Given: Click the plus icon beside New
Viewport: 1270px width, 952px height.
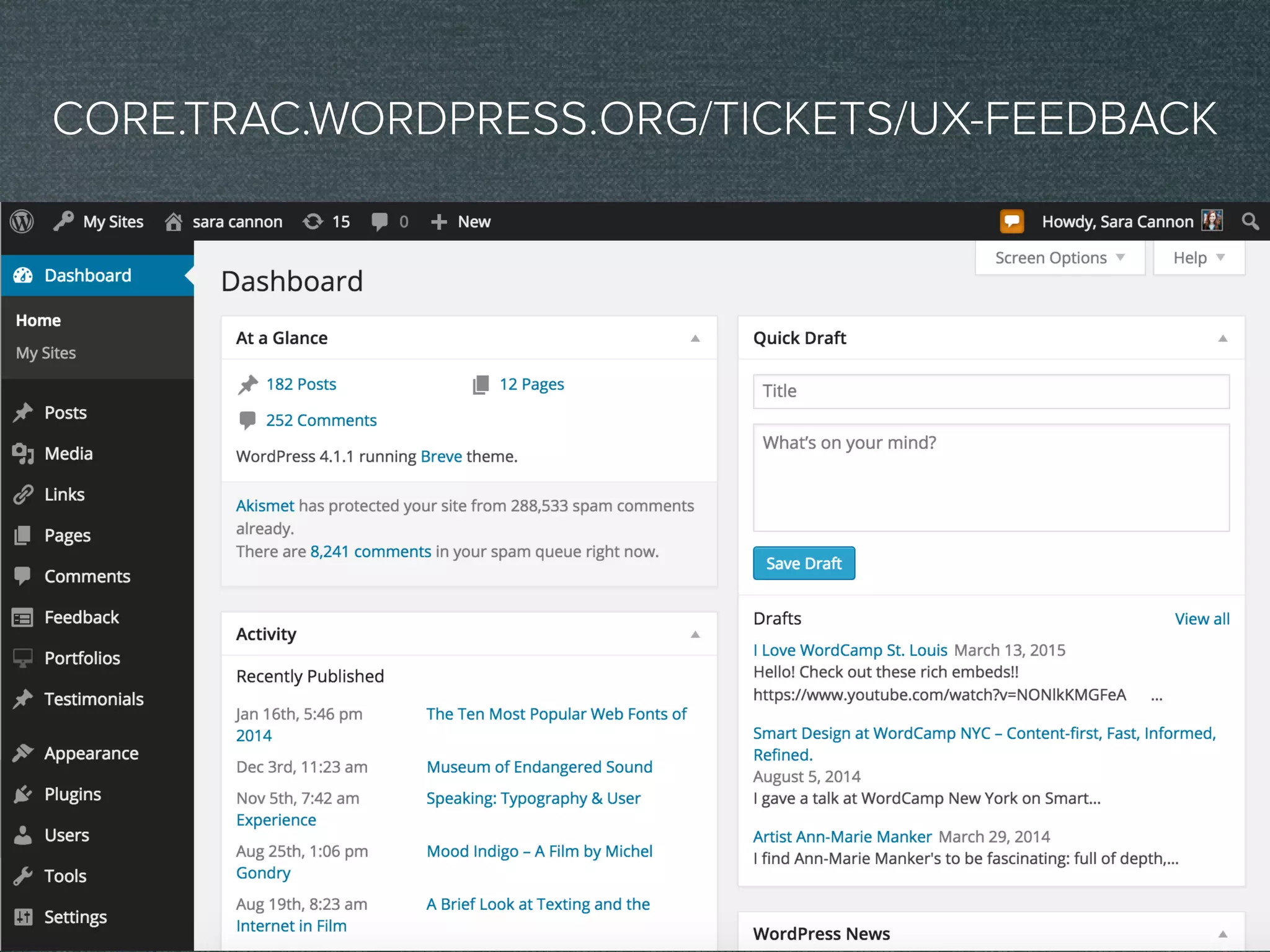Looking at the screenshot, I should coord(438,222).
